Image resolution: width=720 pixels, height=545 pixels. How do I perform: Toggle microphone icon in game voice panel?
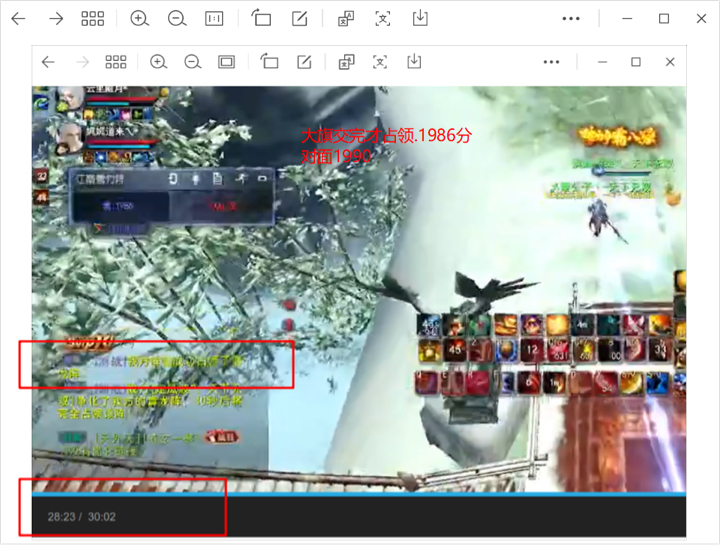click(196, 179)
